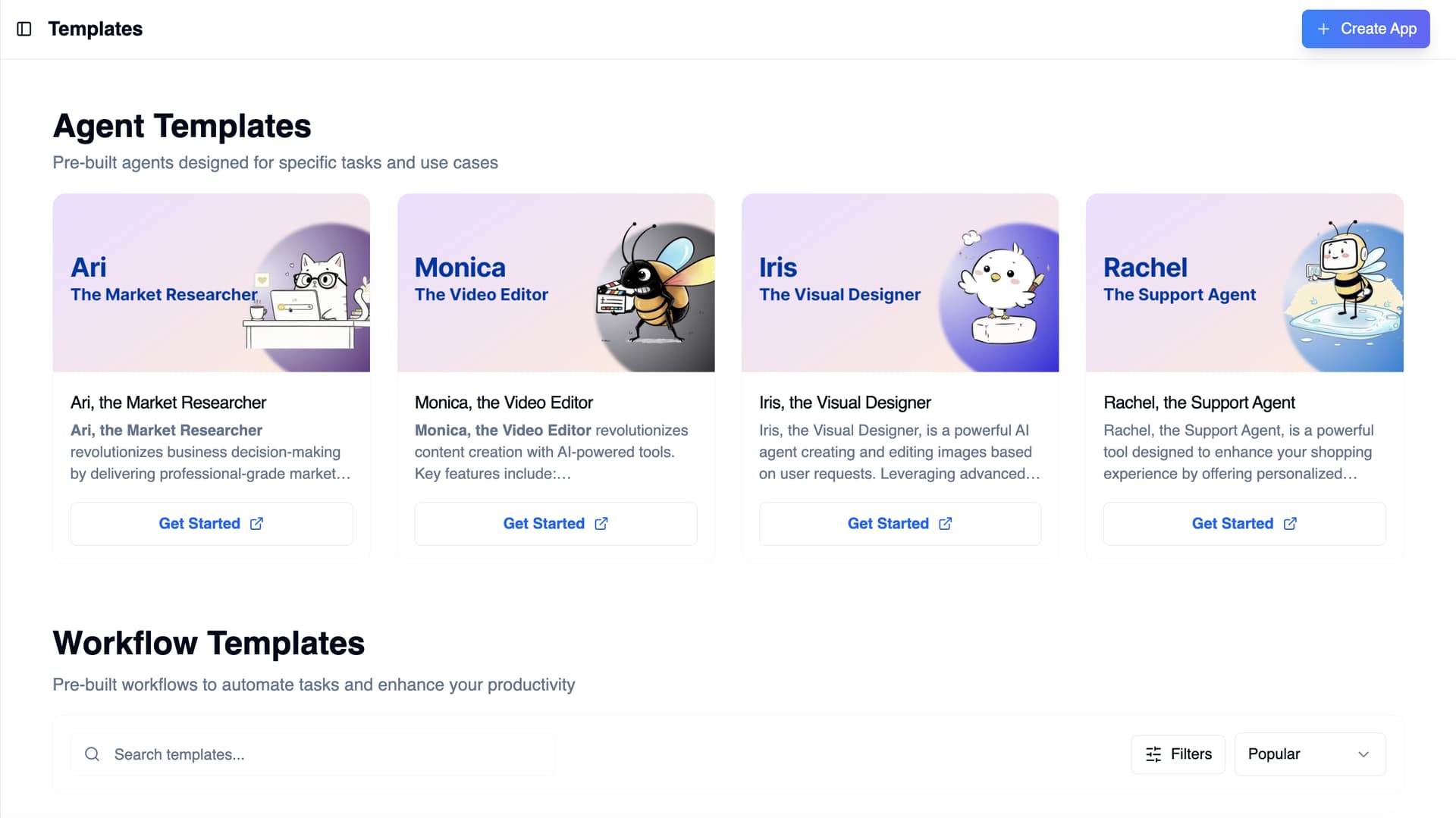Click external link icon on Ari's Get Started
1456x818 pixels.
257,524
